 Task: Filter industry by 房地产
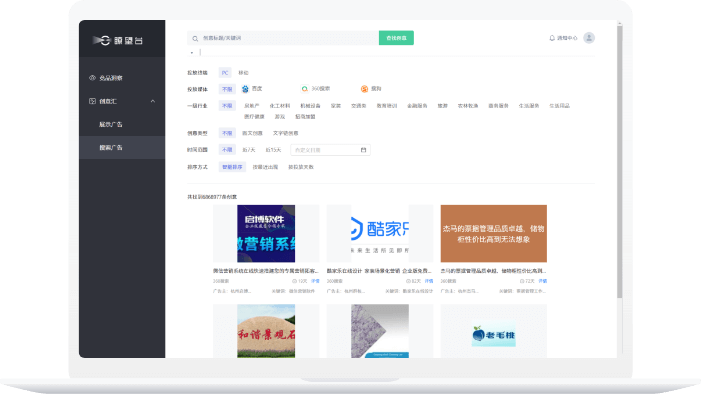coord(252,106)
